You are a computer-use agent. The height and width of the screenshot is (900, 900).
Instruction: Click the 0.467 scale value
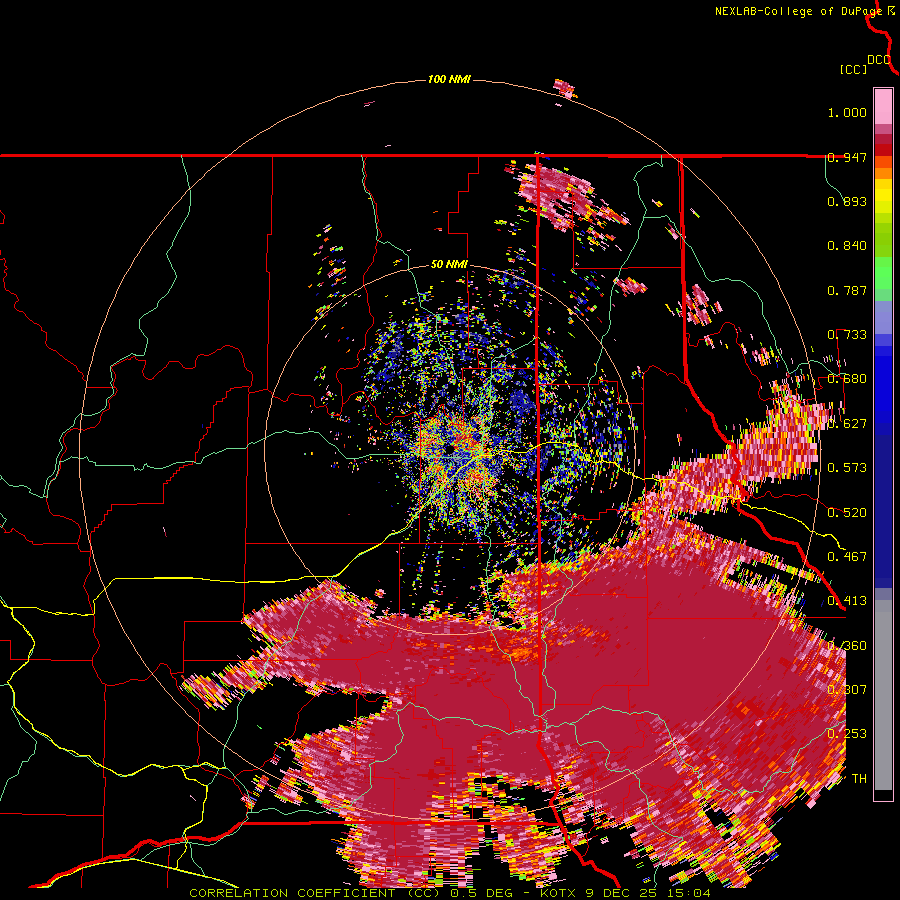click(847, 557)
